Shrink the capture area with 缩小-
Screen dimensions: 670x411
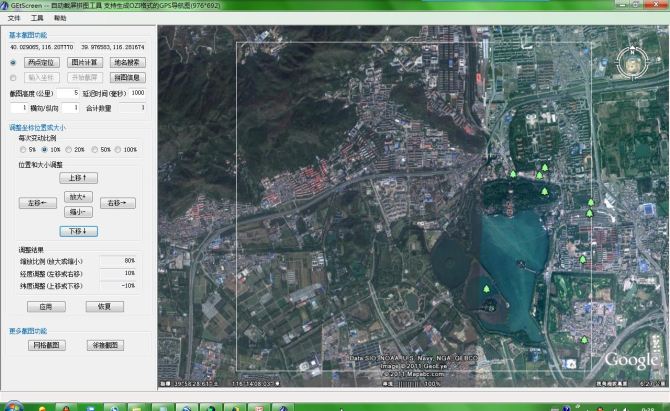coord(78,211)
